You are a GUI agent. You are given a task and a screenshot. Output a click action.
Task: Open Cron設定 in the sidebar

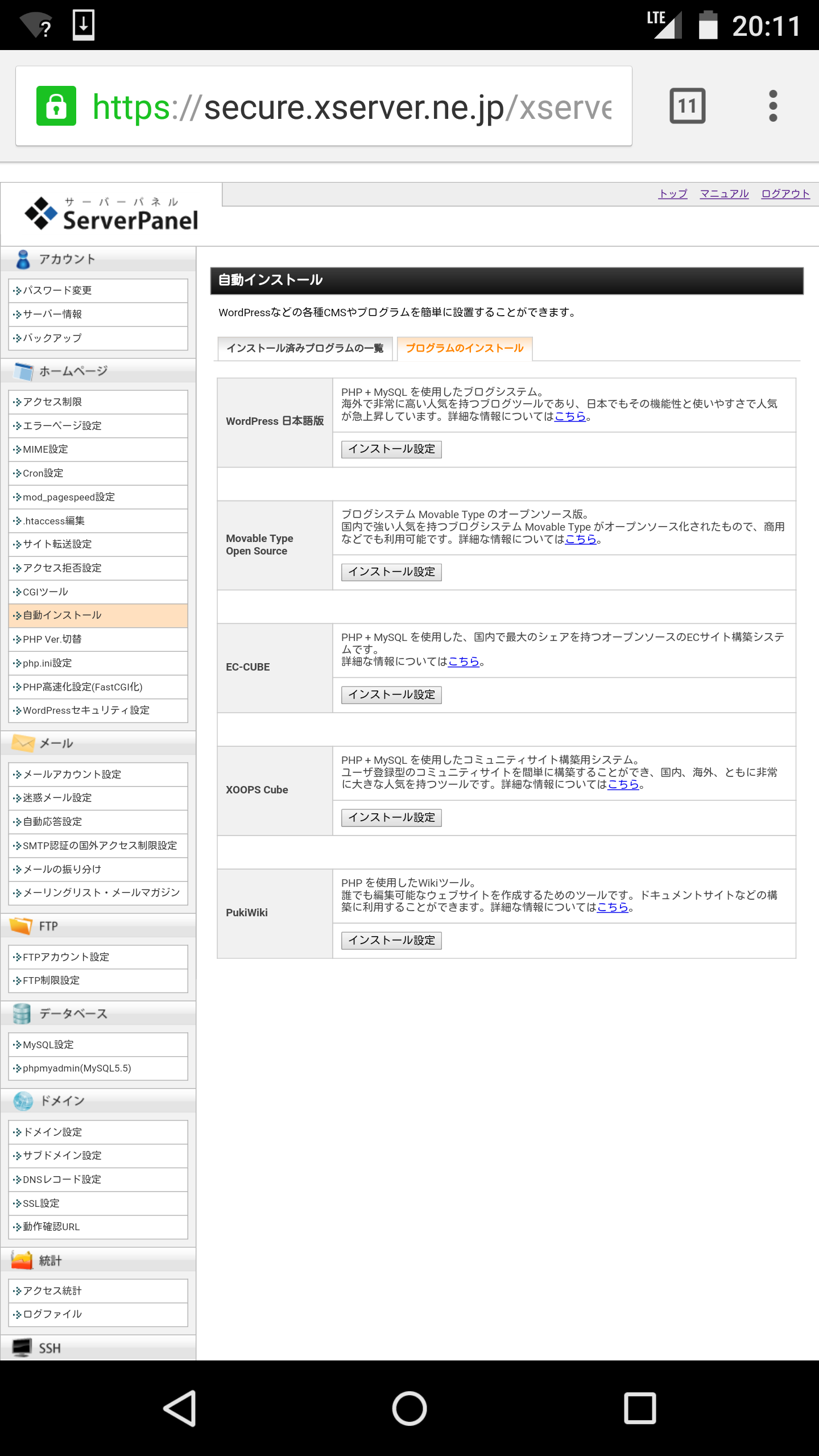tap(98, 473)
